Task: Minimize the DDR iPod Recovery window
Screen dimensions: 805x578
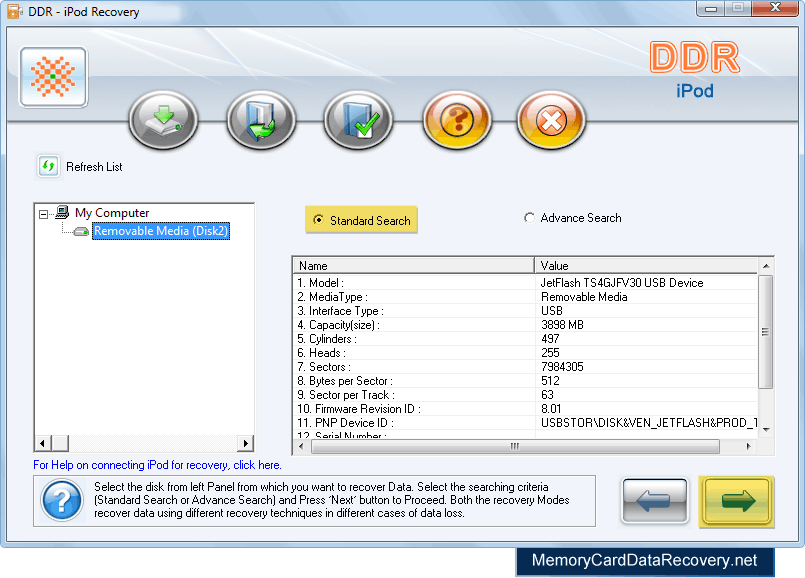Action: 711,8
